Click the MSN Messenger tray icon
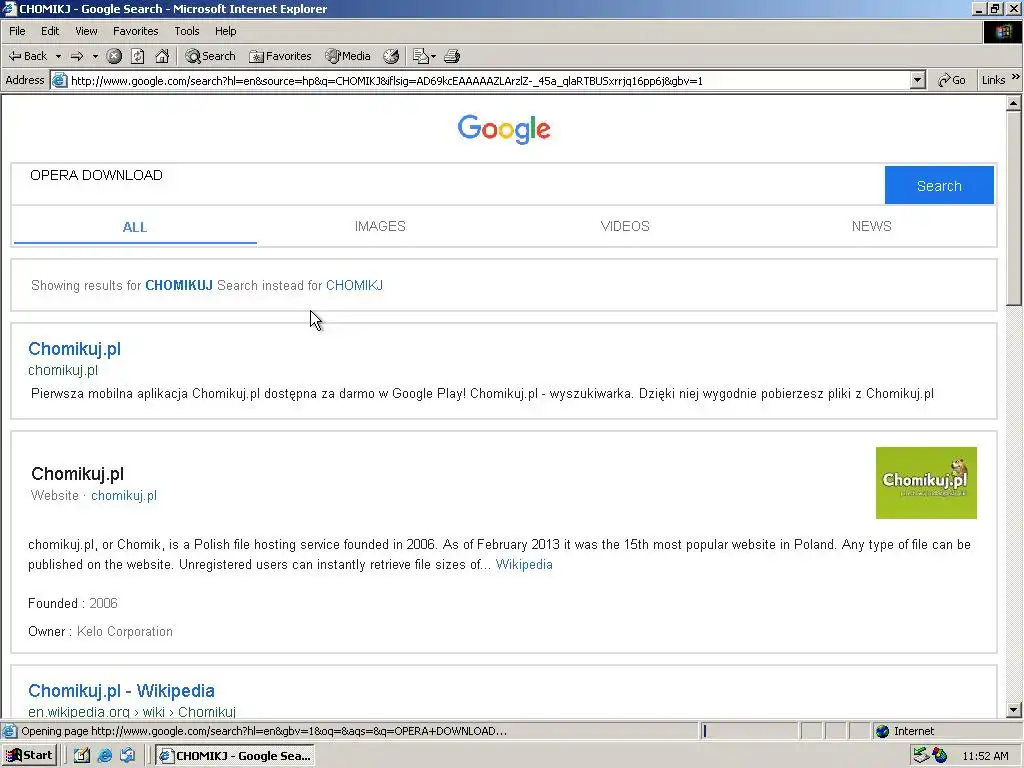The width and height of the screenshot is (1024, 768). pyautogui.click(x=940, y=756)
